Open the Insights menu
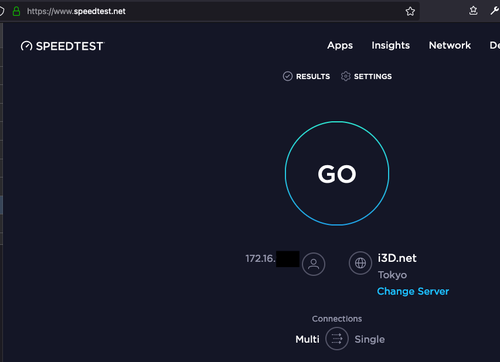Image resolution: width=500 pixels, height=362 pixels. [x=391, y=45]
